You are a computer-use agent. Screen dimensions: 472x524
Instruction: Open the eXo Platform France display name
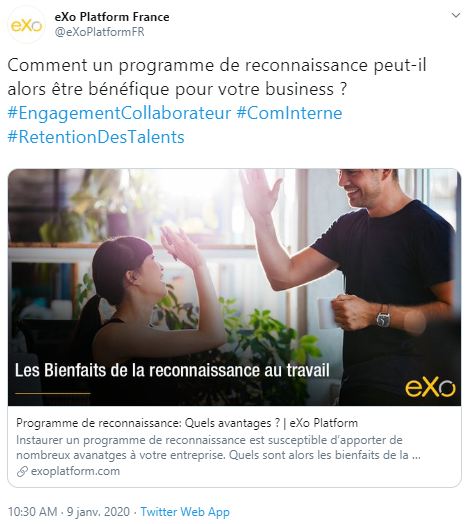click(112, 17)
